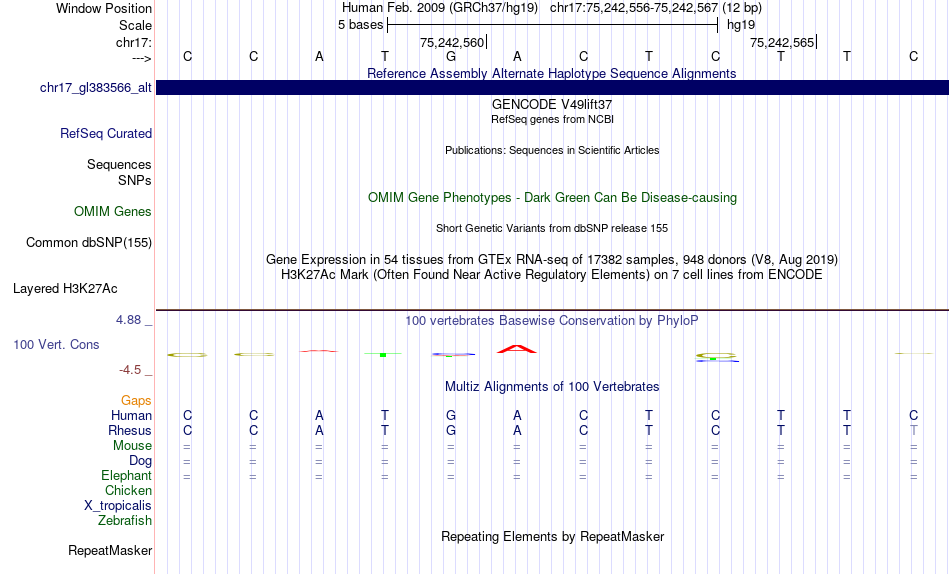Click the Sequences track label

coord(119,164)
